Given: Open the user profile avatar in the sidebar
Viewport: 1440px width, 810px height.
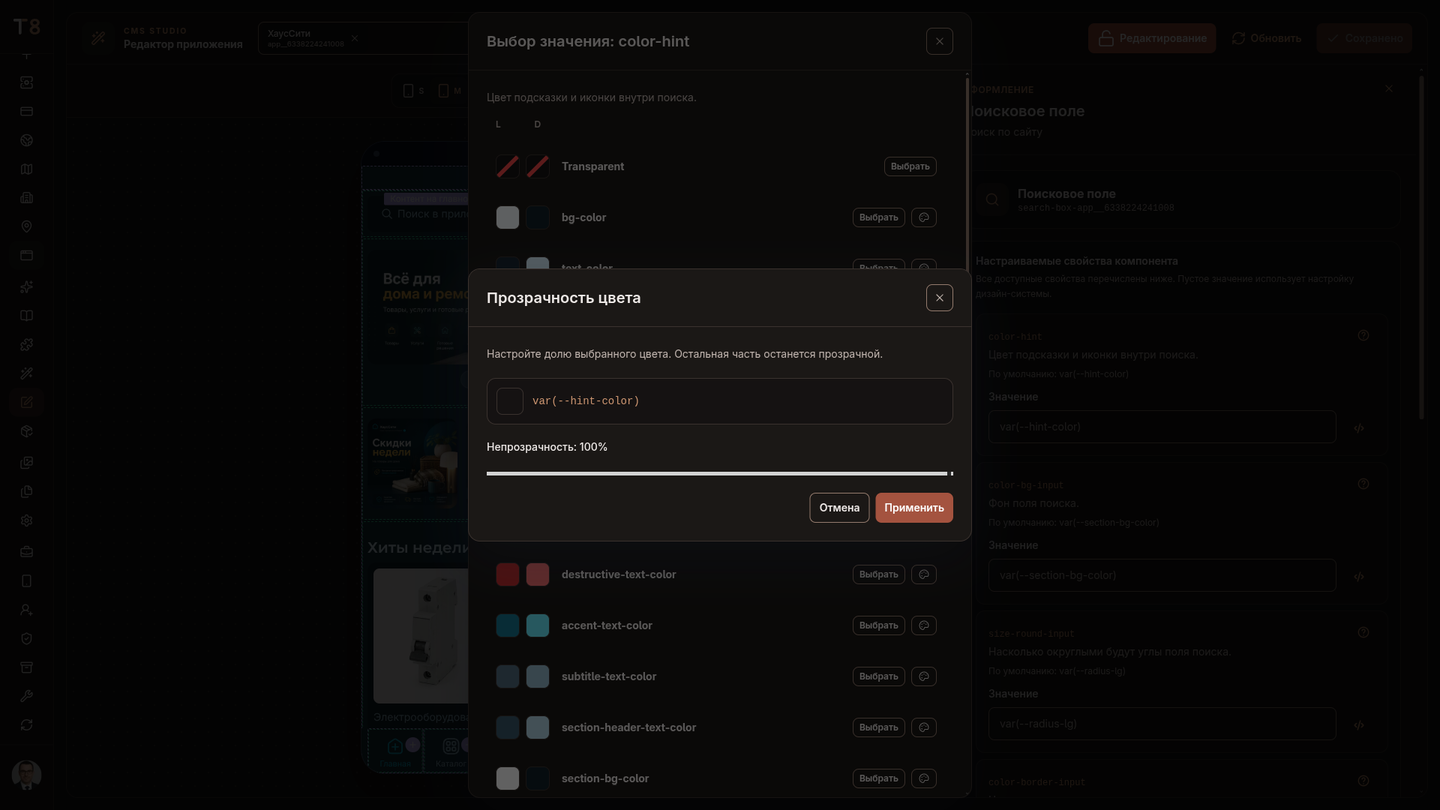Looking at the screenshot, I should [x=27, y=775].
